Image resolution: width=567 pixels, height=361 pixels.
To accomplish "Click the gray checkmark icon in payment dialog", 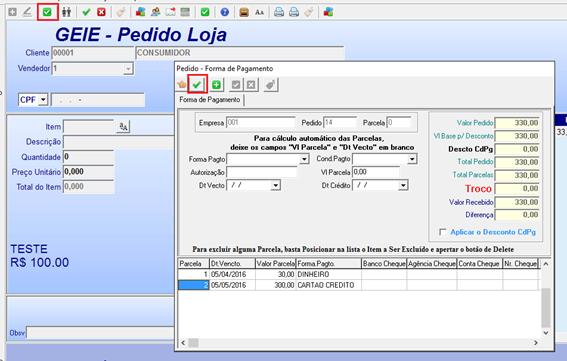I will point(236,85).
